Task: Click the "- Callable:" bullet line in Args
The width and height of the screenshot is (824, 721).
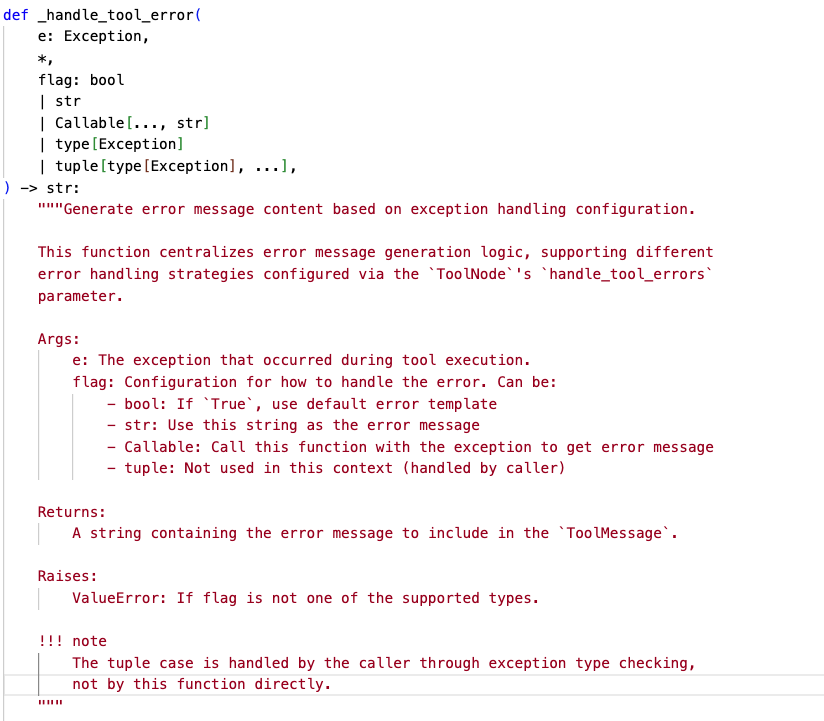Action: point(410,447)
